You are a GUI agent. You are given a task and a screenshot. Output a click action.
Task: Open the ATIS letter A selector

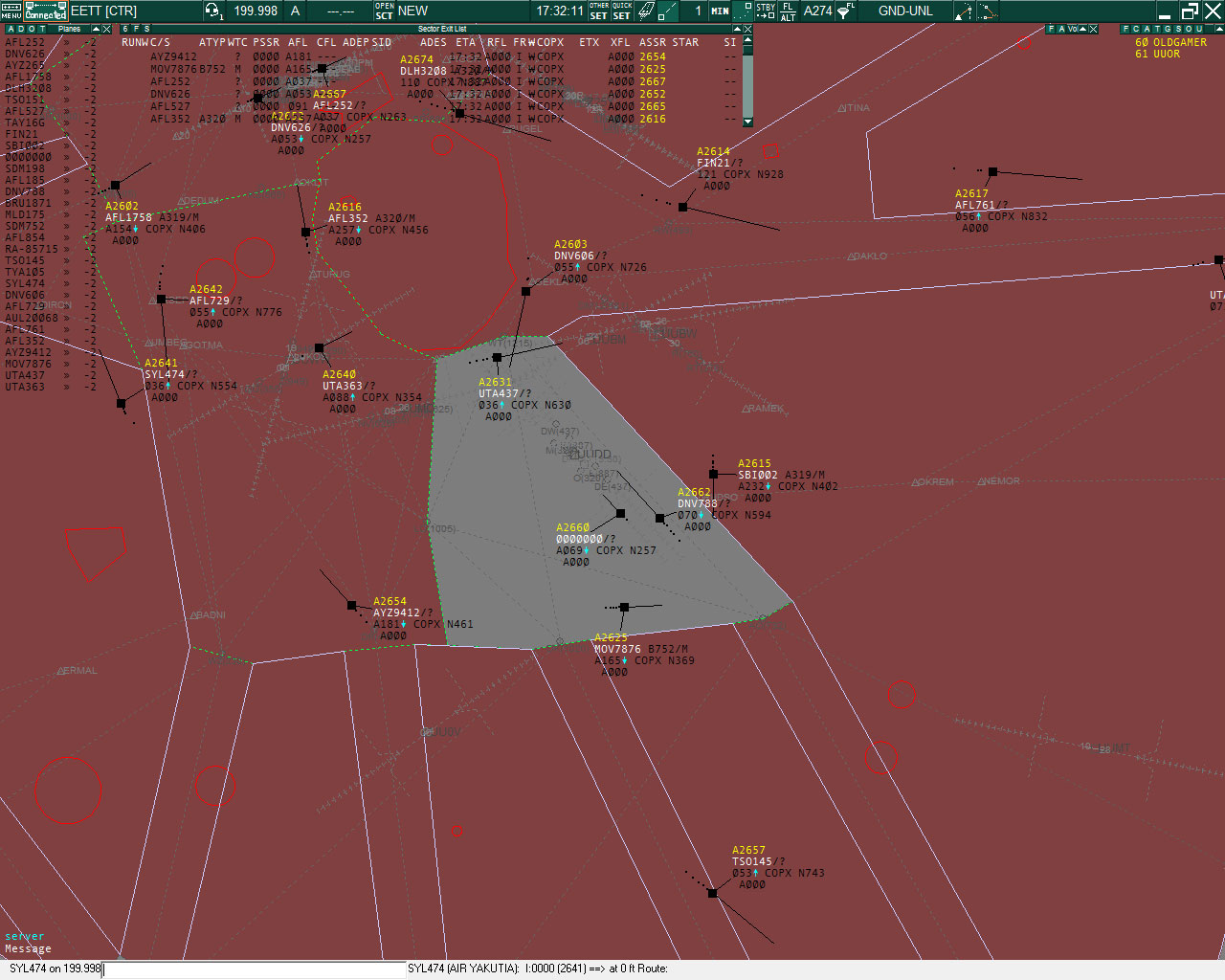point(295,11)
